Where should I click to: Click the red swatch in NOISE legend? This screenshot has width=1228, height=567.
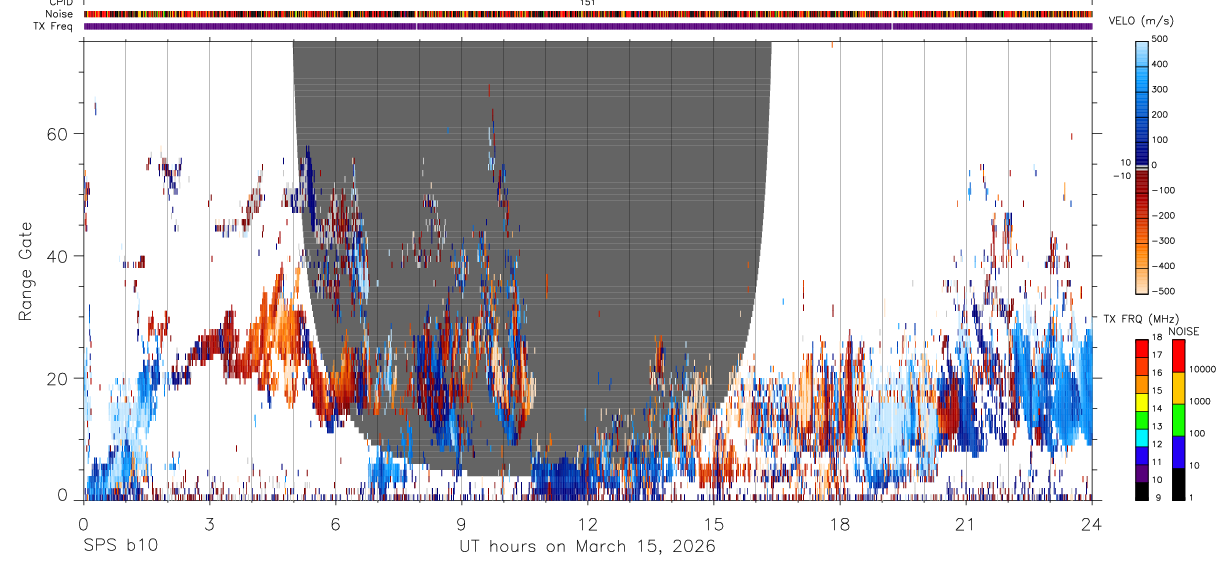point(1178,356)
